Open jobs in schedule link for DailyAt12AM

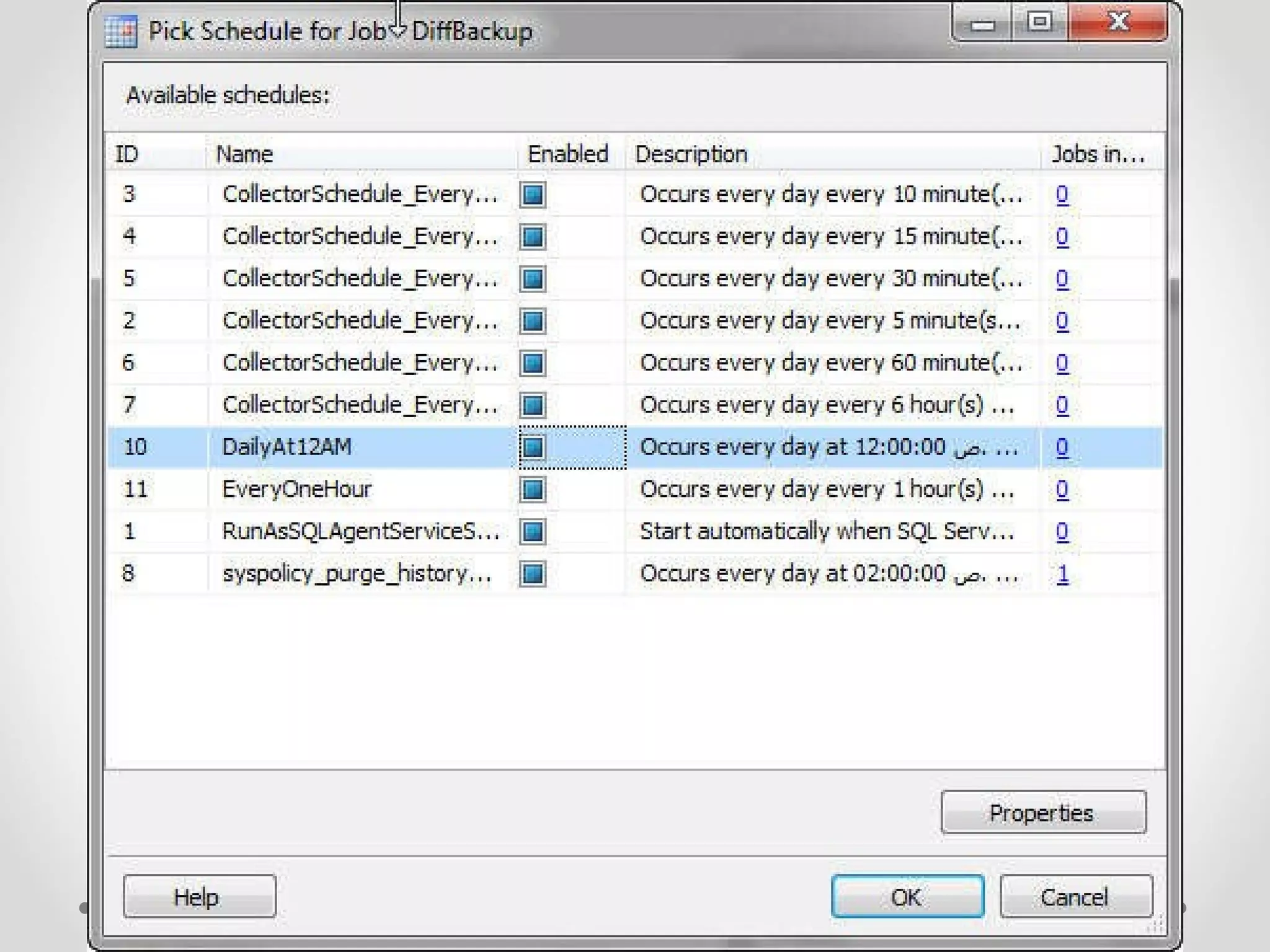pyautogui.click(x=1062, y=447)
